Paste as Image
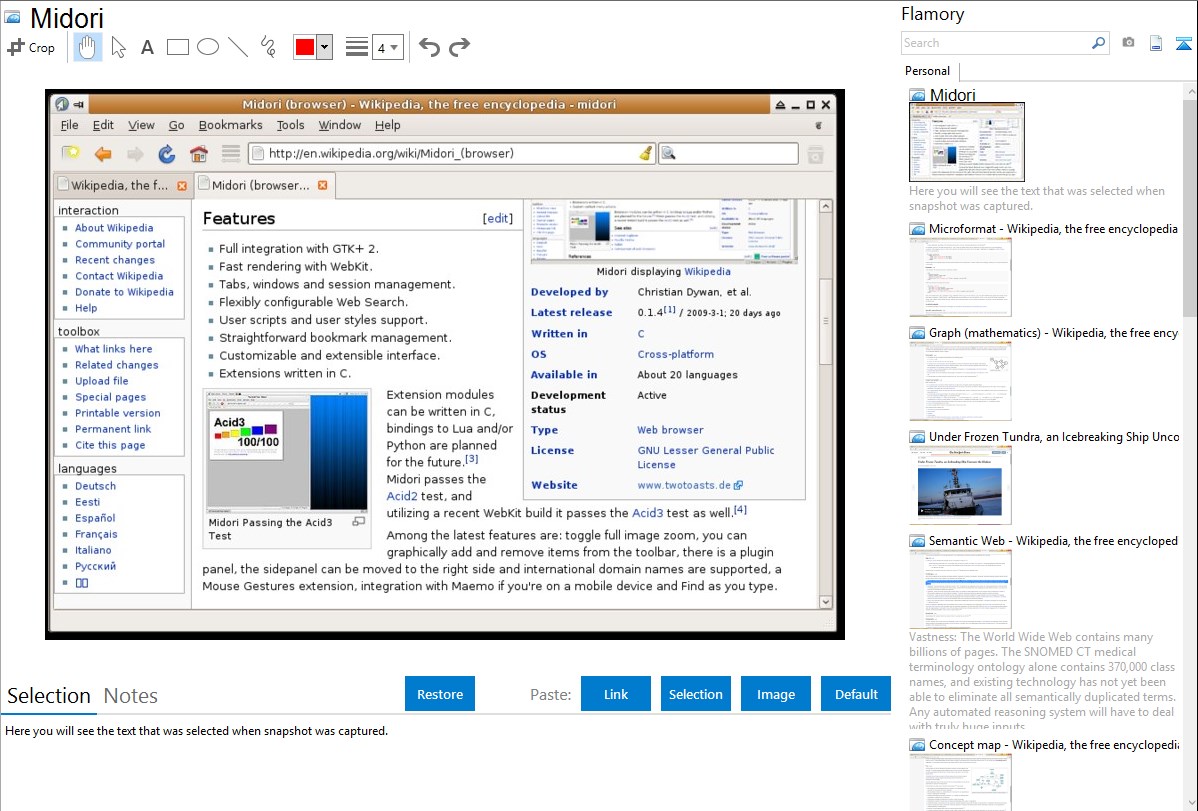Screen dimensions: 1198x811 [775, 694]
